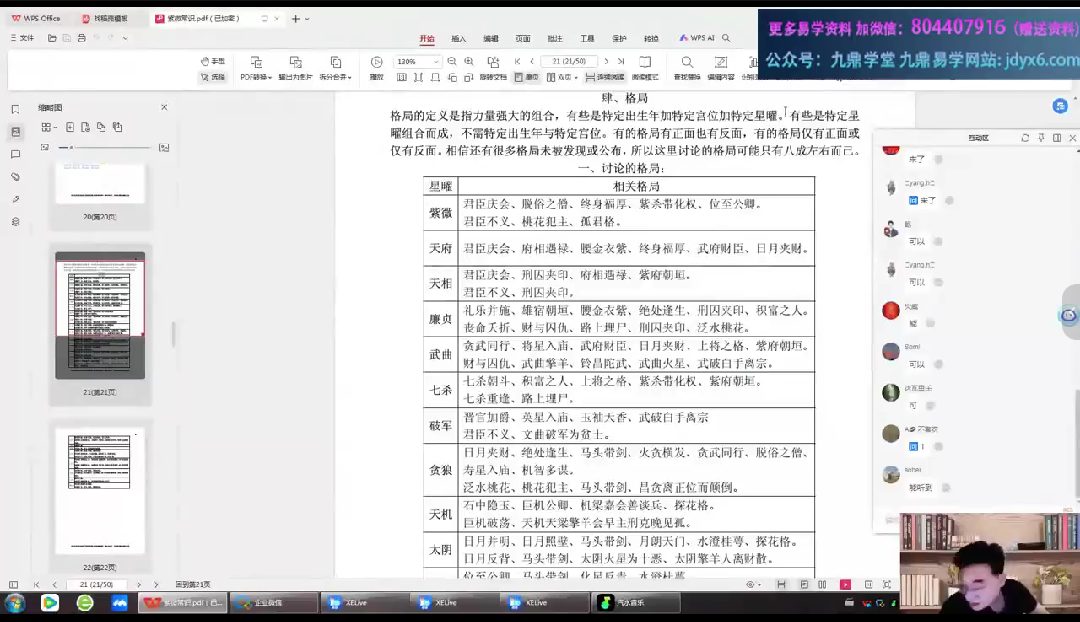Viewport: 1080px width, 622px height.
Task: Switch to the Insert (插入) ribbon tab
Action: coord(459,39)
